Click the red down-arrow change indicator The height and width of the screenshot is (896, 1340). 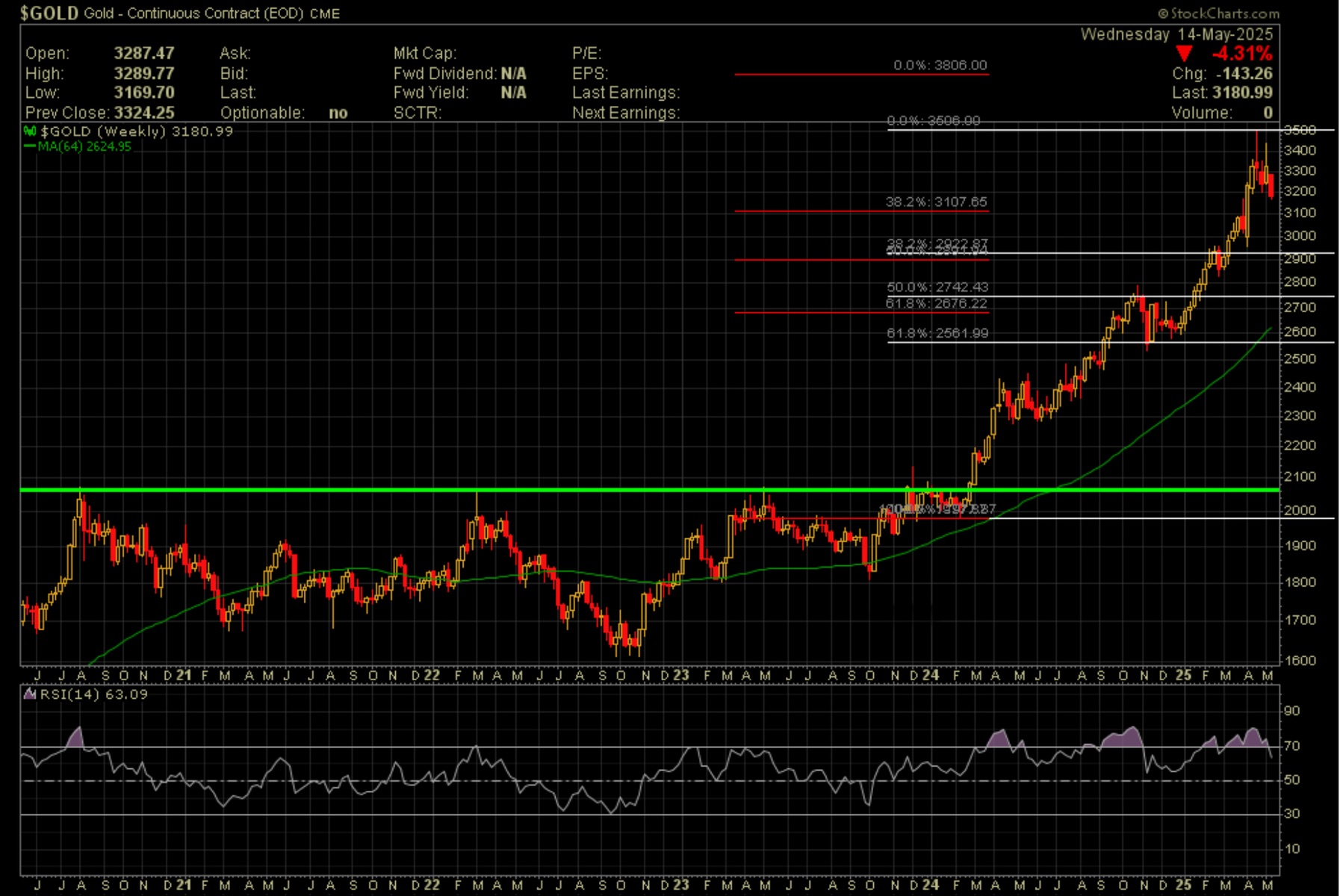point(1184,54)
